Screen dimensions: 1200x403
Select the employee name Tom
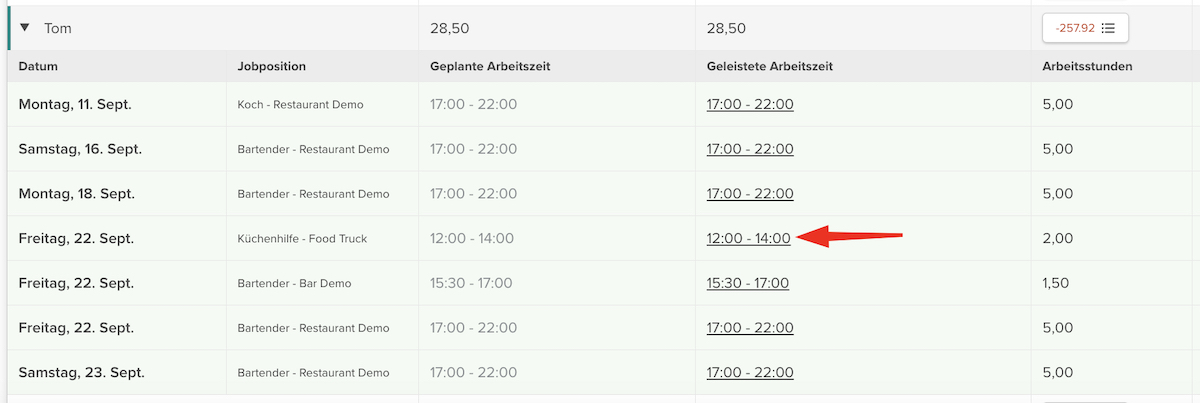point(58,28)
